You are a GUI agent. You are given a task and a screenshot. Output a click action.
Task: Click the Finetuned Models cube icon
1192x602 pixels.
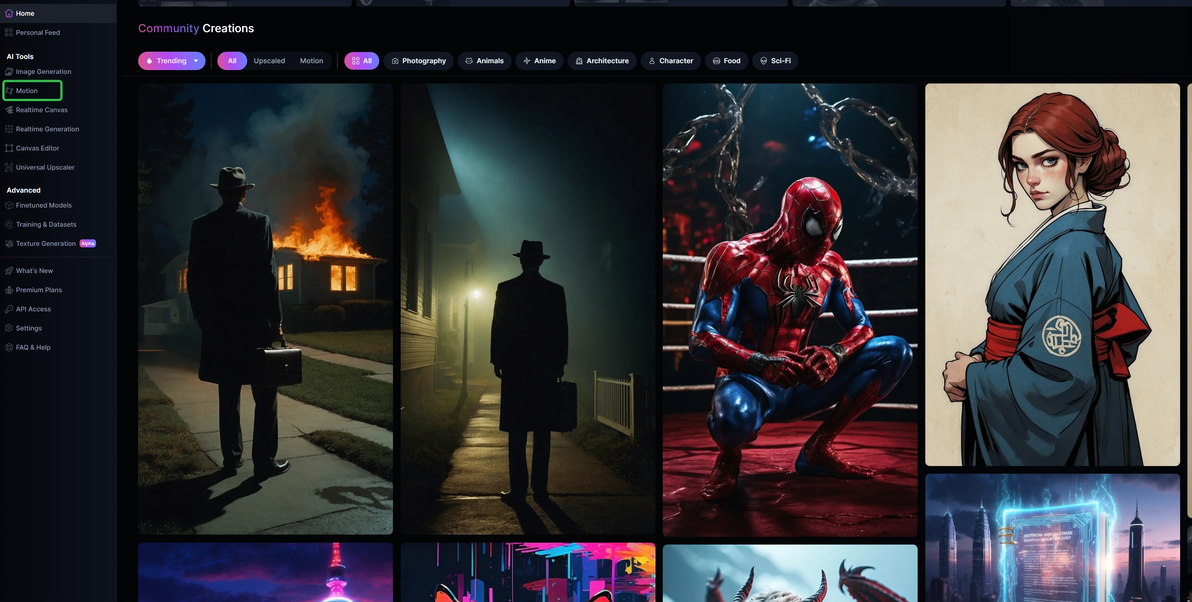[x=9, y=205]
